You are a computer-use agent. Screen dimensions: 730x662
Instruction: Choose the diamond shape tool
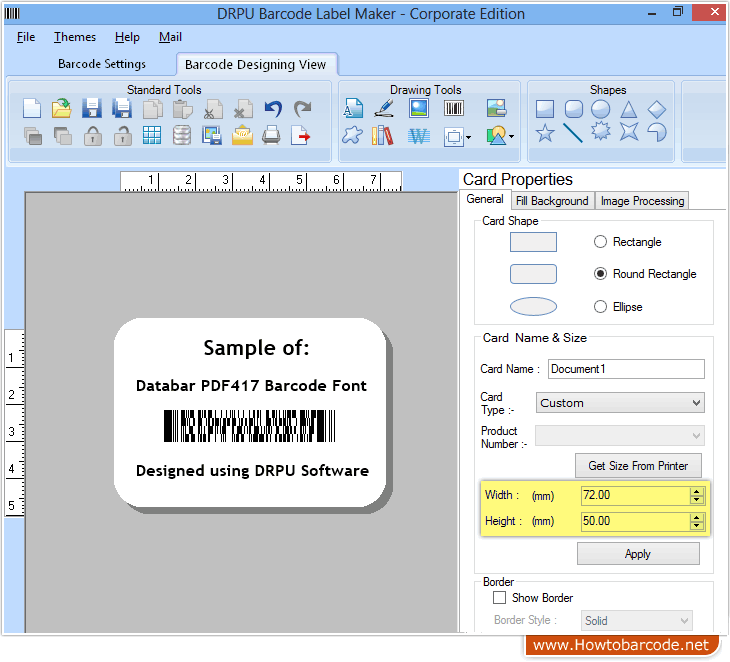(656, 109)
